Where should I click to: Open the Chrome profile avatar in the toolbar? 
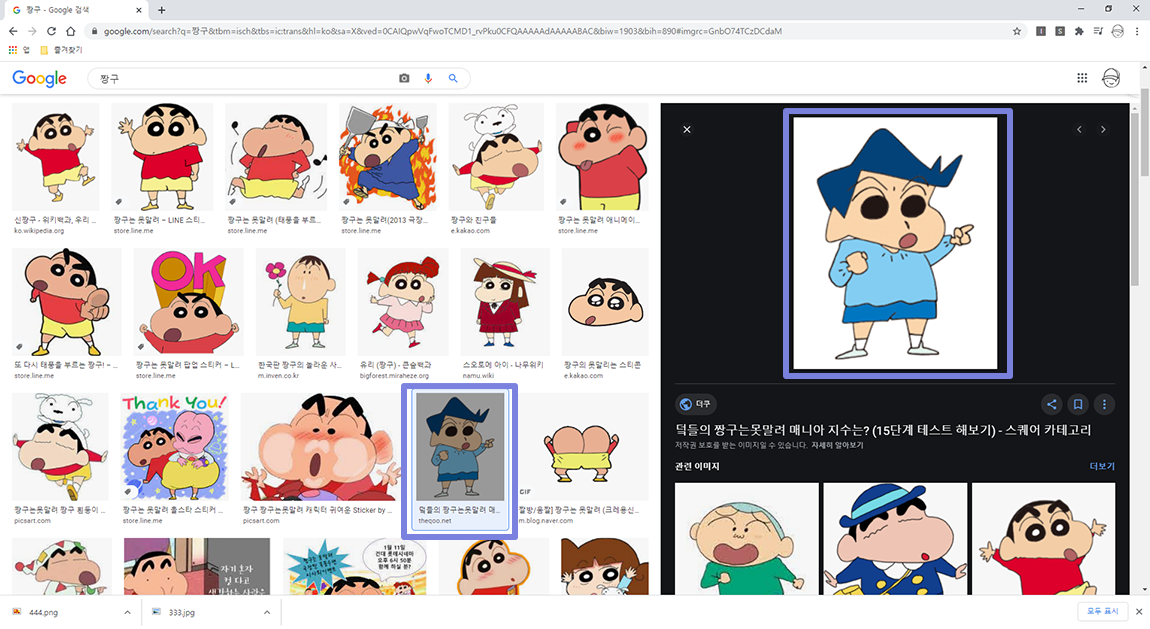[x=1118, y=32]
